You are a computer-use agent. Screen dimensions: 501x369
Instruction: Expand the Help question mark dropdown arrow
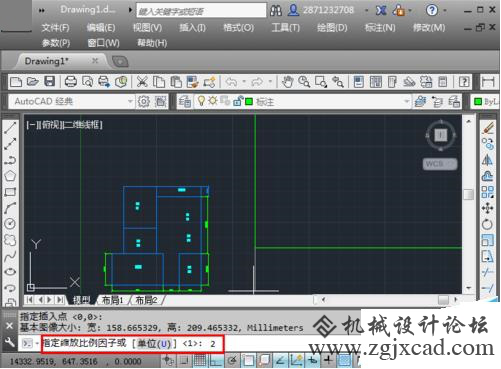pos(445,11)
